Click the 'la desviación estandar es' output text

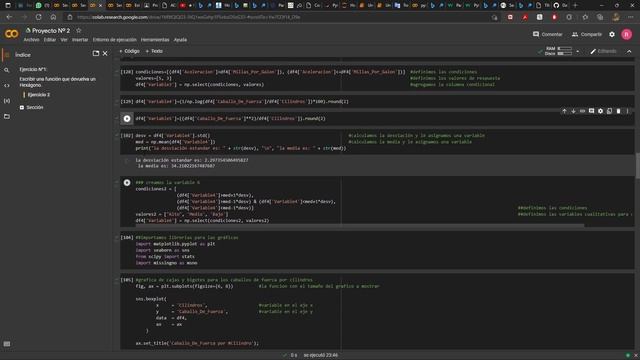pos(192,160)
